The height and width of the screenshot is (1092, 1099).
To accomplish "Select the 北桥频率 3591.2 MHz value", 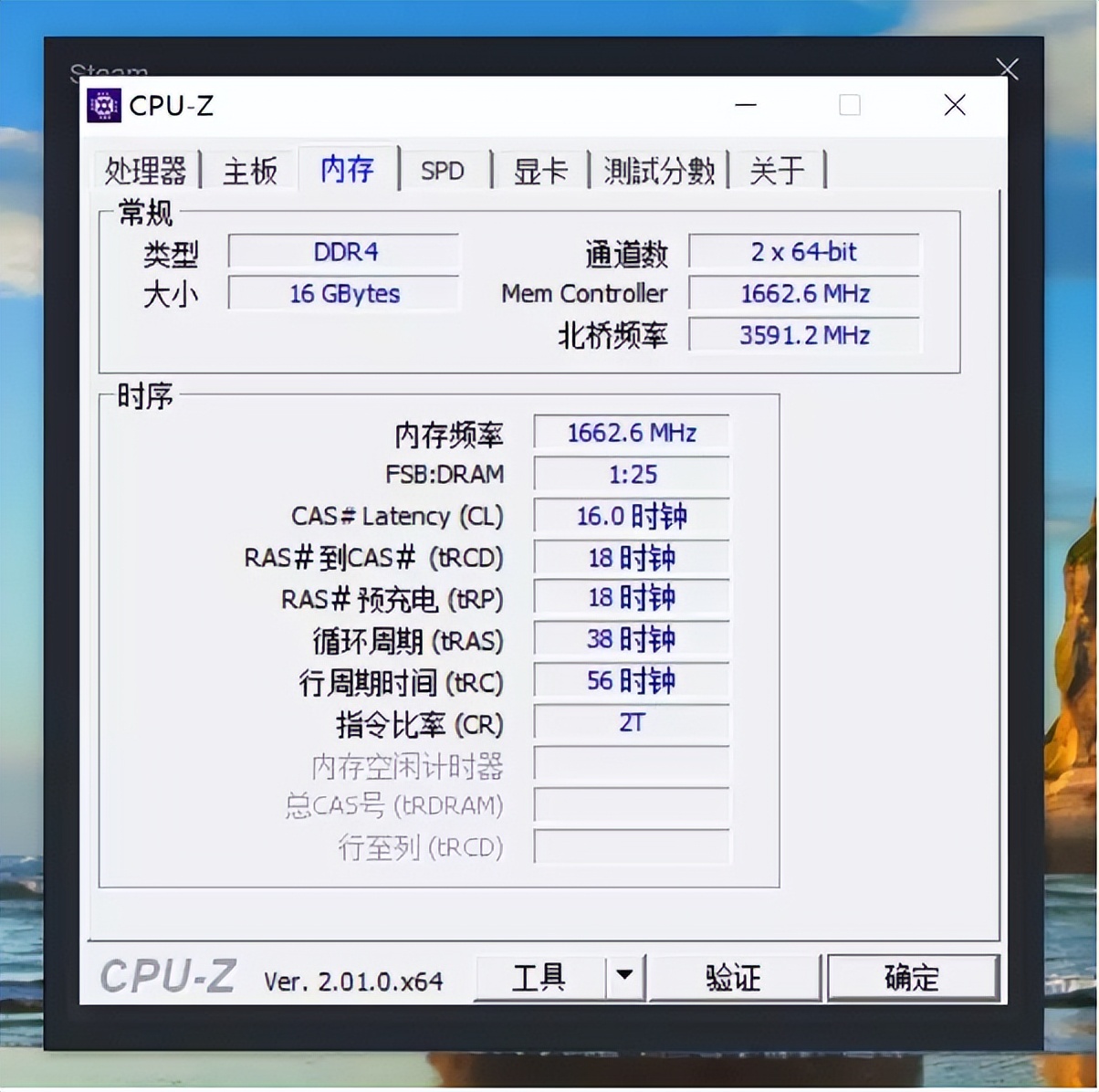I will pyautogui.click(x=804, y=335).
